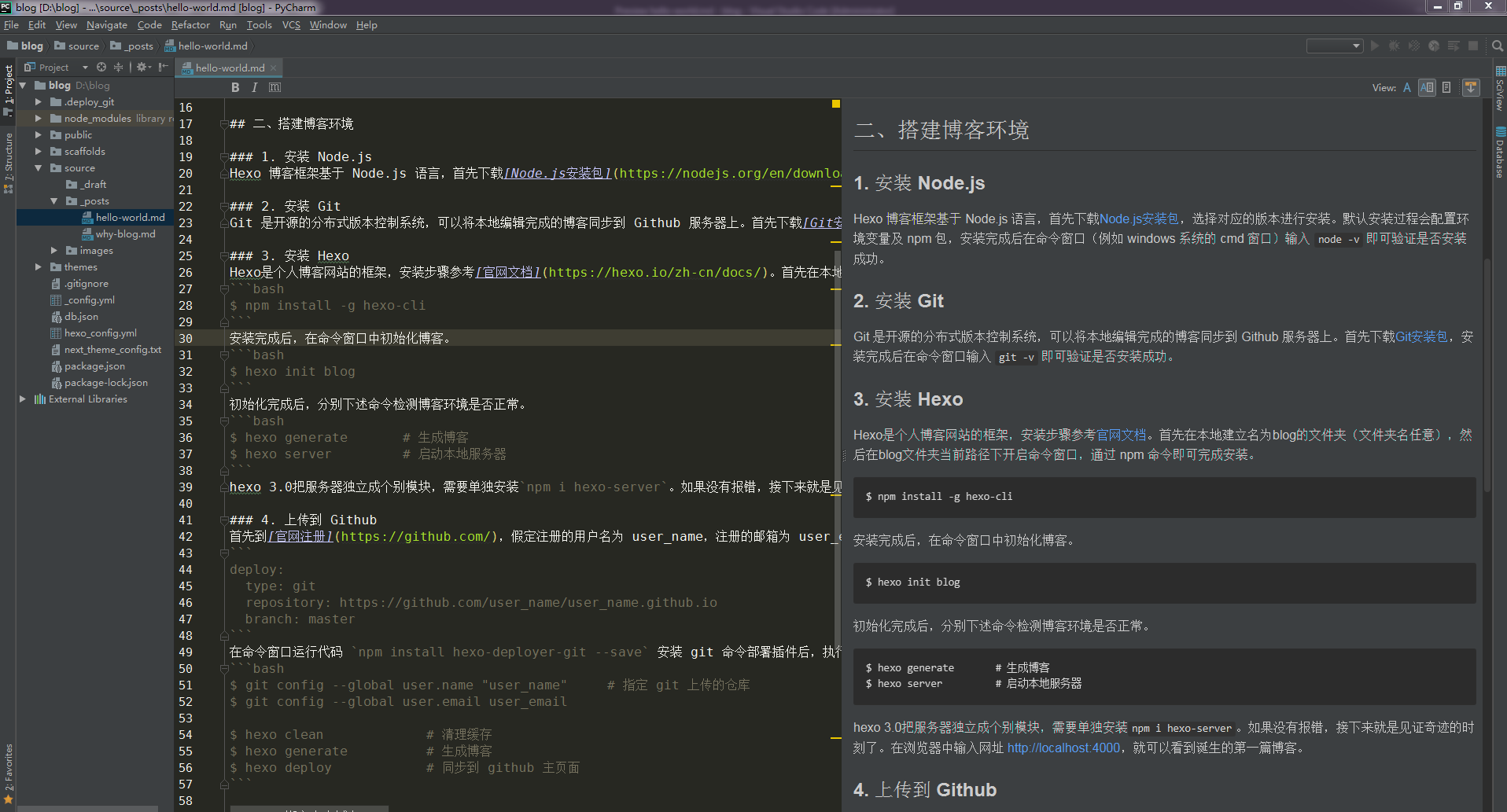The image size is (1507, 812).
Task: Open 官网文档 link in preview
Action: [1121, 435]
